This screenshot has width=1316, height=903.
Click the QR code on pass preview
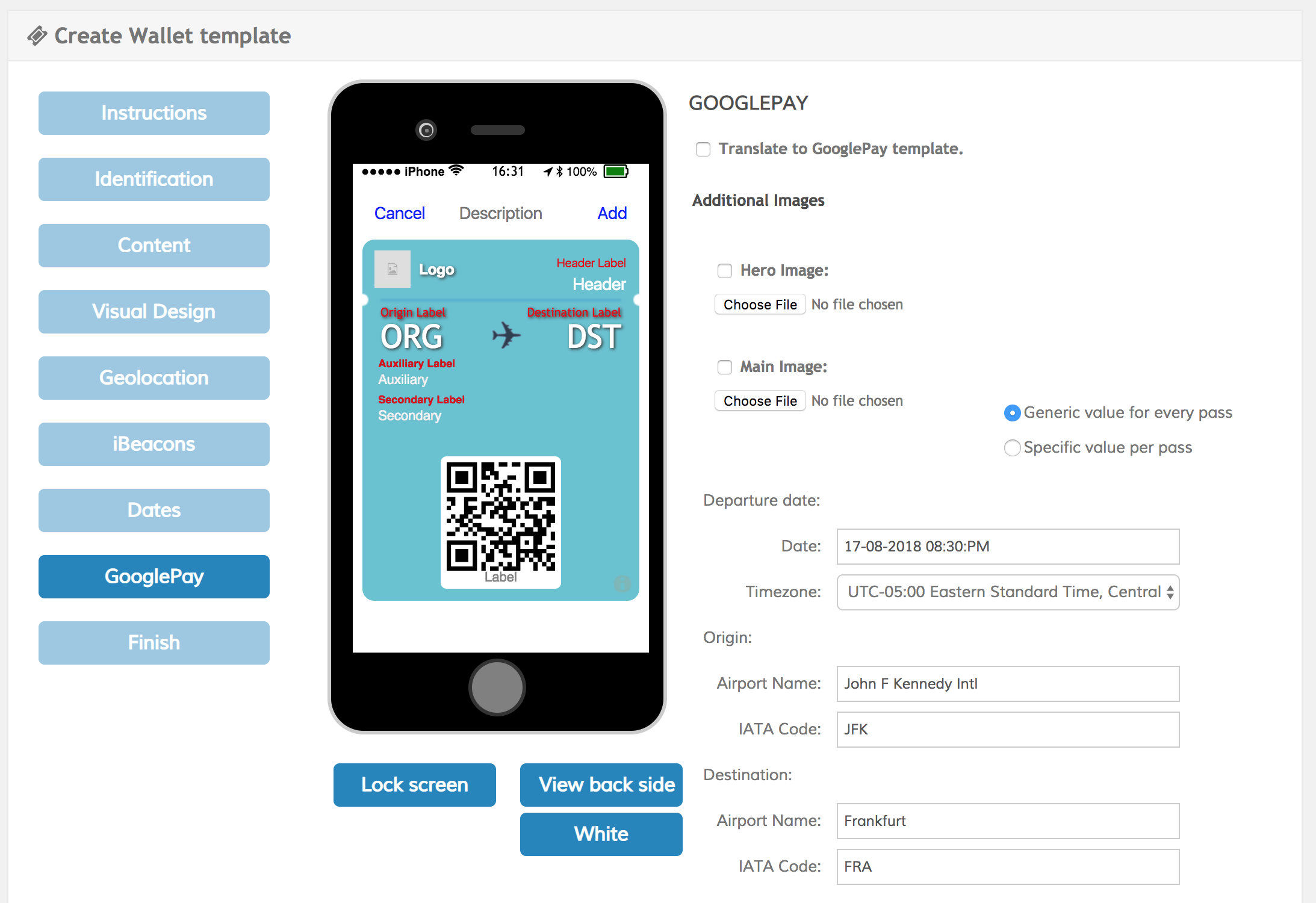coord(500,516)
